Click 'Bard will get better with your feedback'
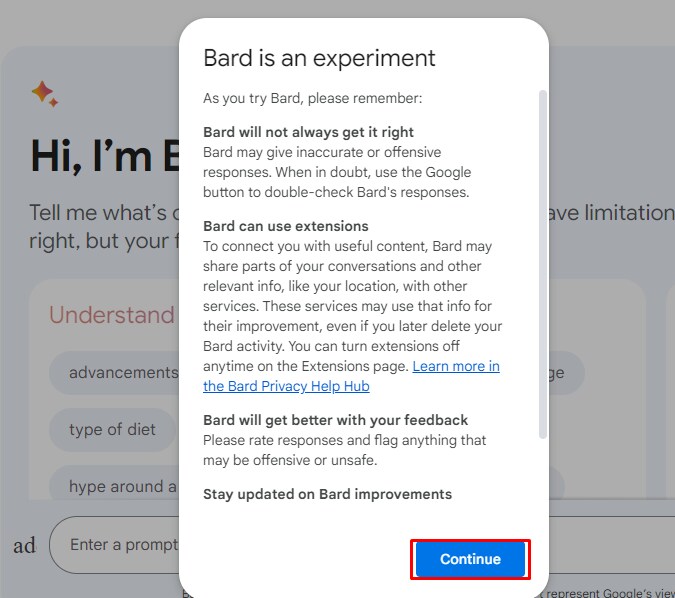 pos(335,420)
